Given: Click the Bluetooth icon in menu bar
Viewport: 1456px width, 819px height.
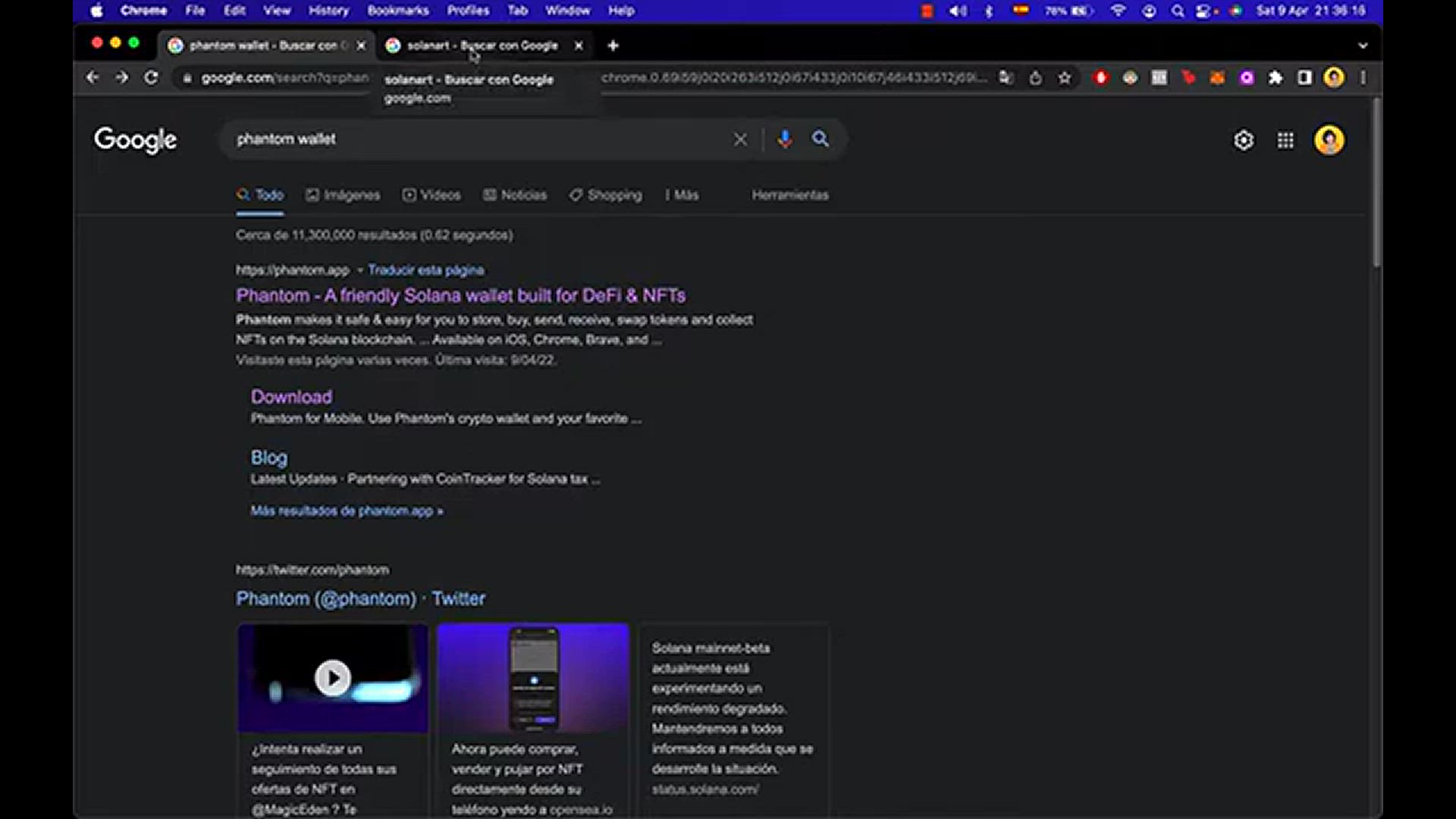Looking at the screenshot, I should coord(989,11).
